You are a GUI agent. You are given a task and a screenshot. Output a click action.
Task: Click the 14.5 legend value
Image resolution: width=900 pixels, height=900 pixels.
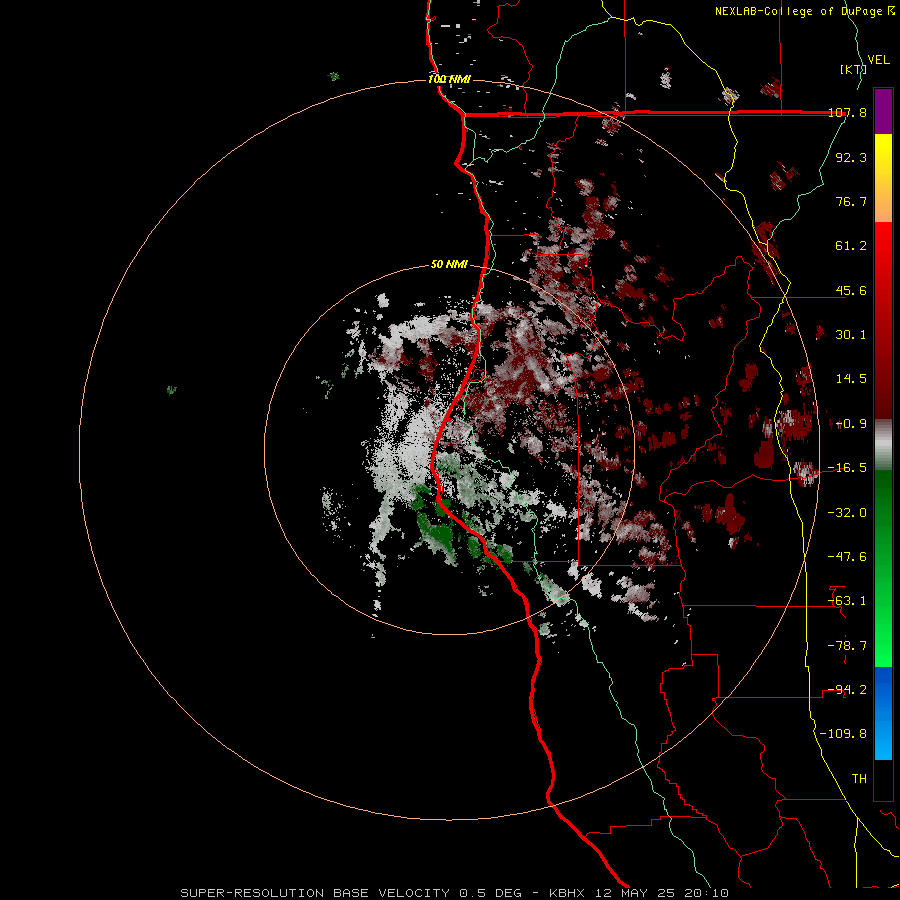(851, 379)
